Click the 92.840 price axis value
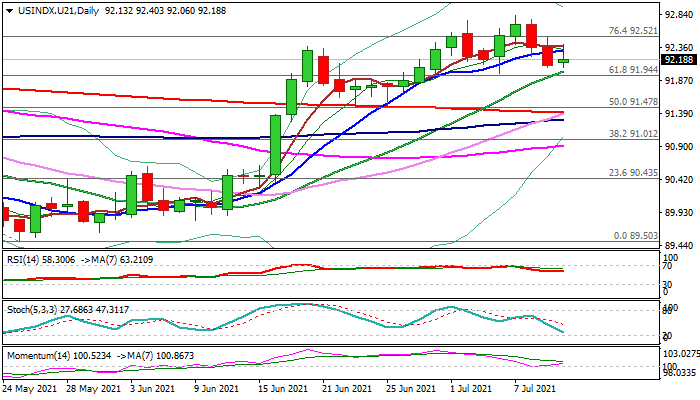Image resolution: width=700 pixels, height=400 pixels. tap(678, 16)
